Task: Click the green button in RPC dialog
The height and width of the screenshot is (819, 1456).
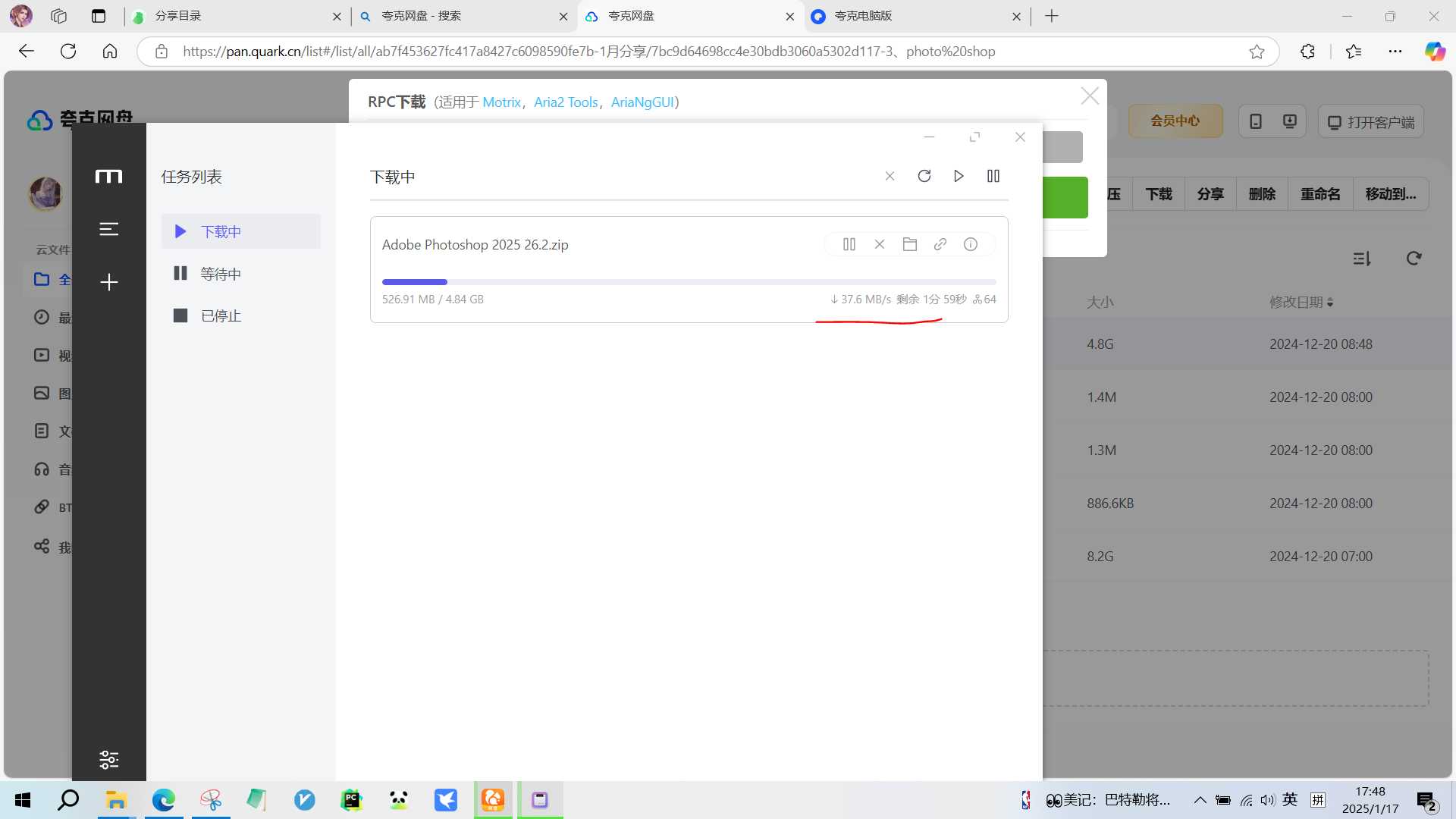Action: (x=1065, y=197)
